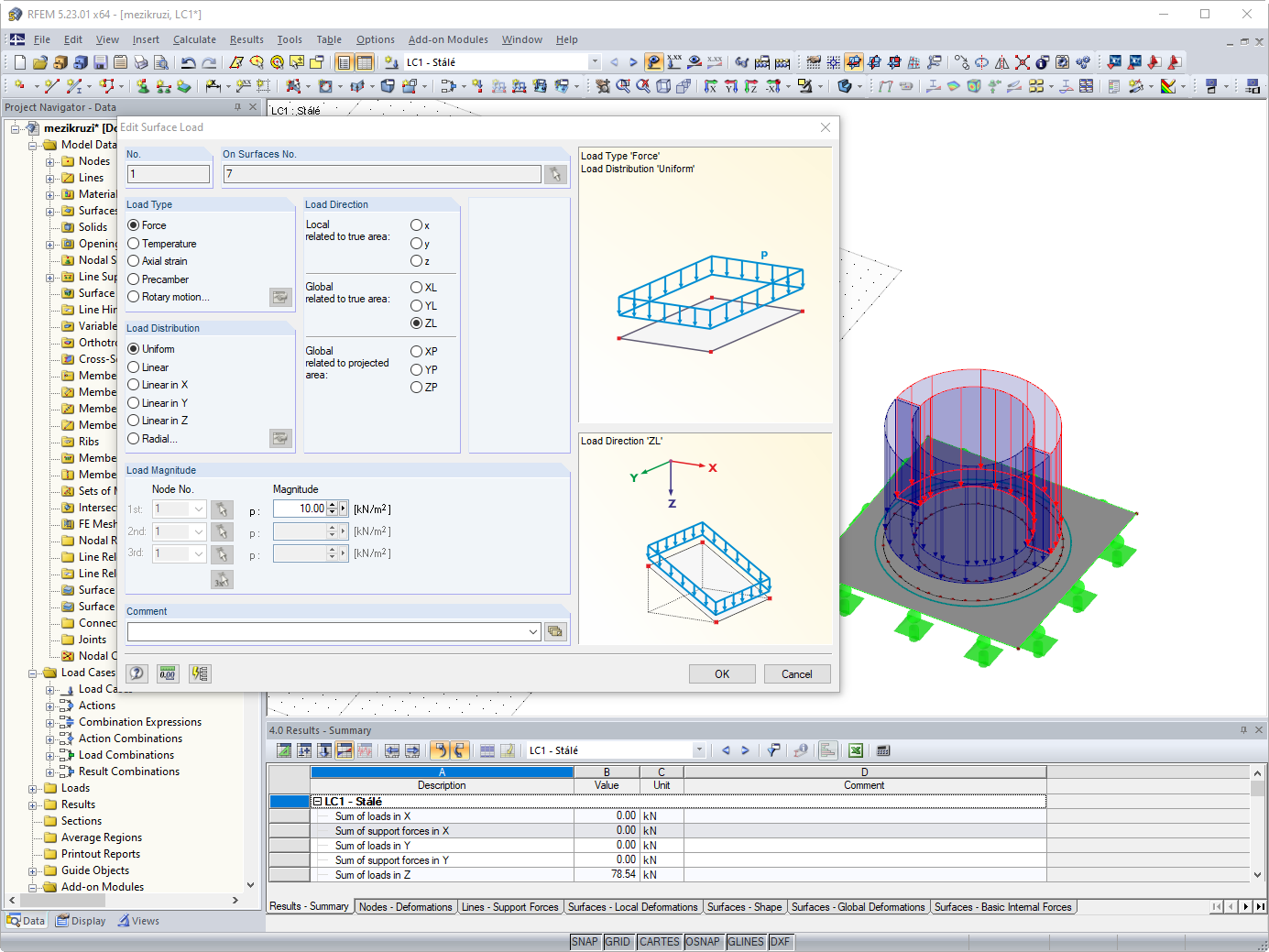Open the Rotary motion settings icon
The image size is (1269, 952).
[x=280, y=296]
